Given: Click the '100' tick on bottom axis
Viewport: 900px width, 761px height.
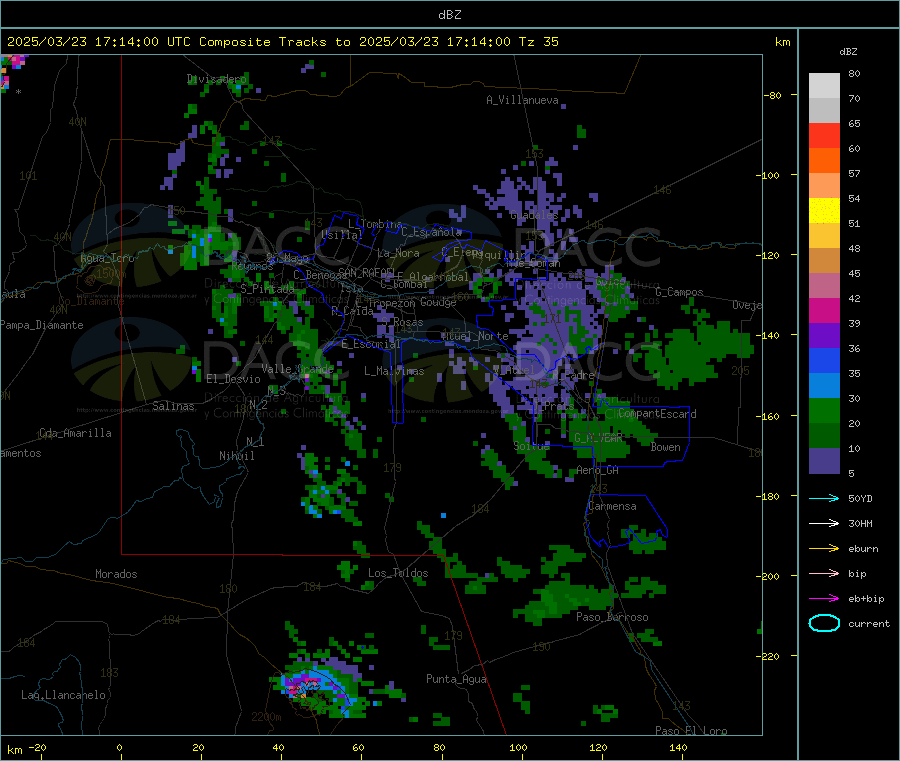Looking at the screenshot, I should point(518,747).
